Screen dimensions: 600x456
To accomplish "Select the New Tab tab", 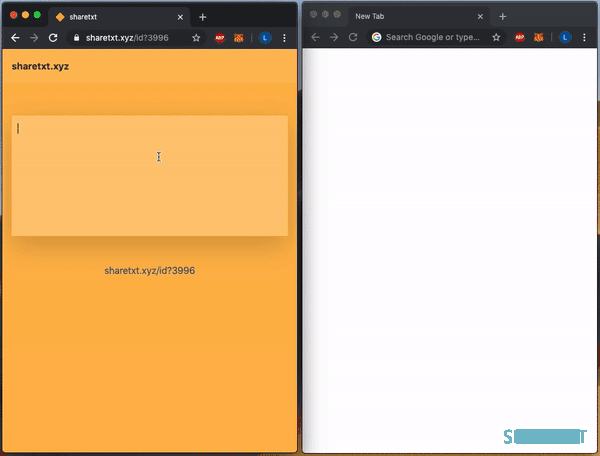I will click(419, 16).
